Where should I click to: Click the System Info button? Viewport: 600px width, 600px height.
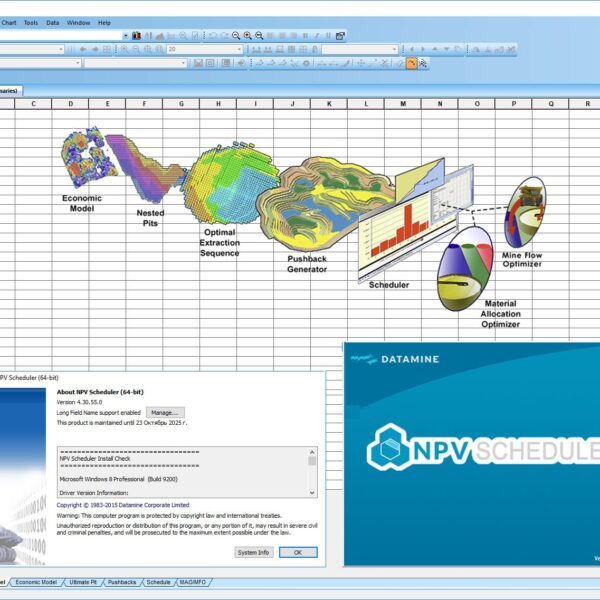[x=253, y=552]
